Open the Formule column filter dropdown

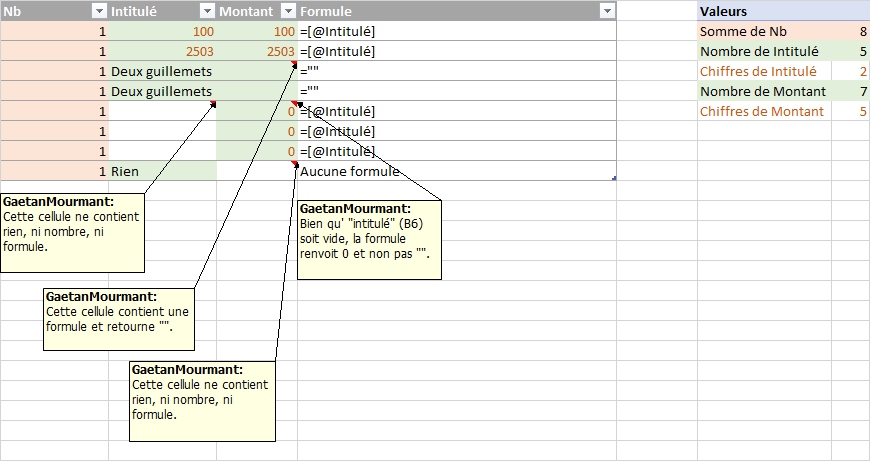click(x=608, y=11)
